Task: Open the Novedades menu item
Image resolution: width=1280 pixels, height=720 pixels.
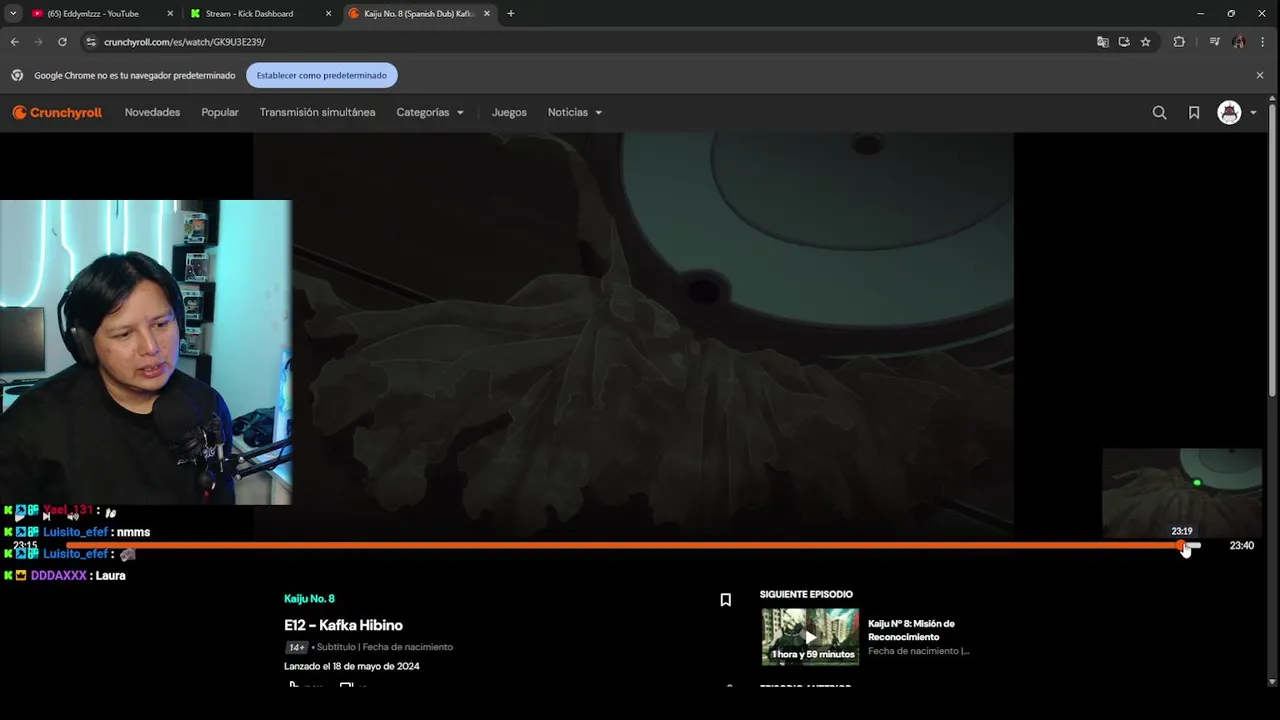Action: point(152,112)
